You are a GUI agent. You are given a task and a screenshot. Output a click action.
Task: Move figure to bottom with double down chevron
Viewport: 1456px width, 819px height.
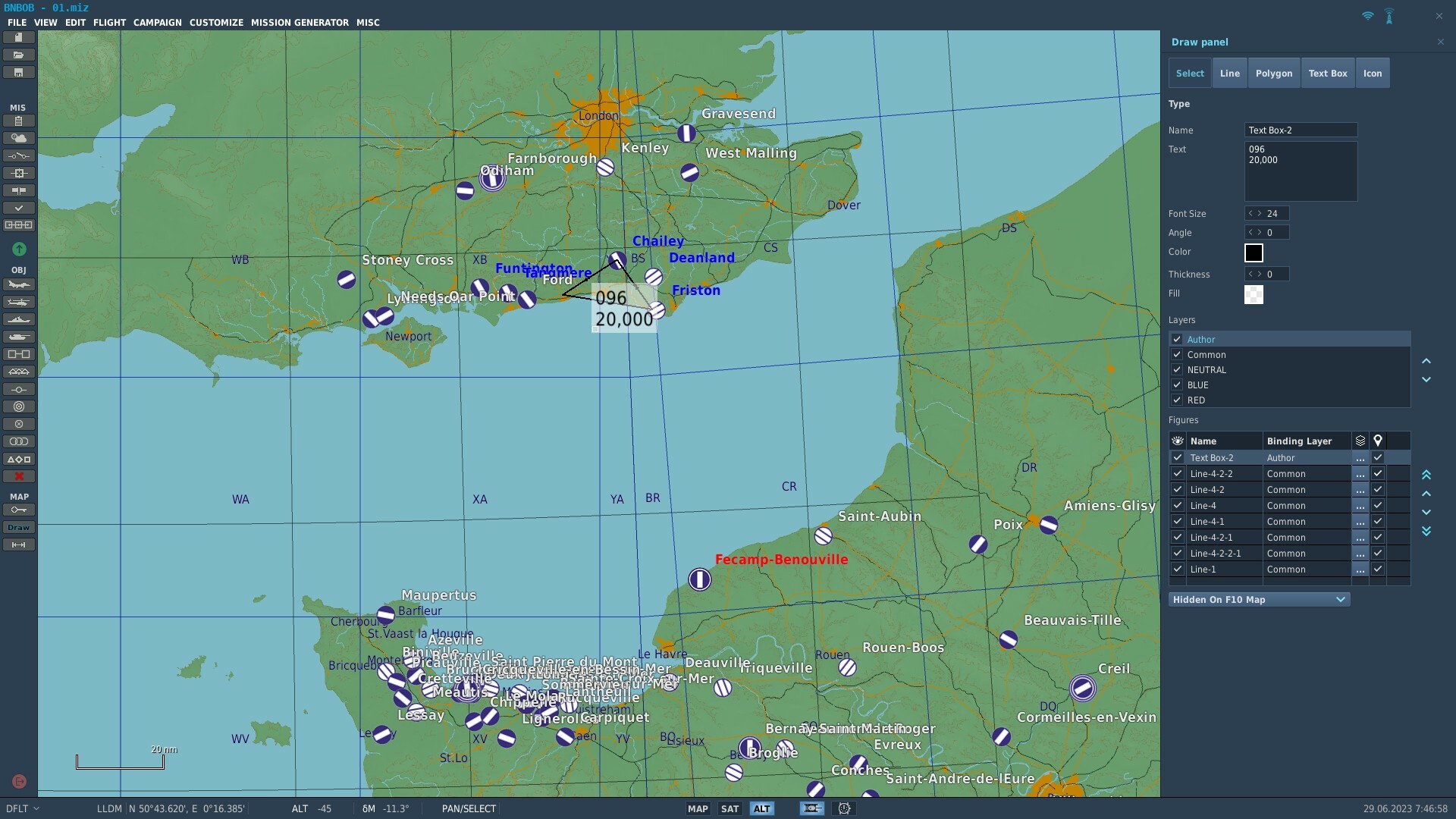(x=1426, y=532)
